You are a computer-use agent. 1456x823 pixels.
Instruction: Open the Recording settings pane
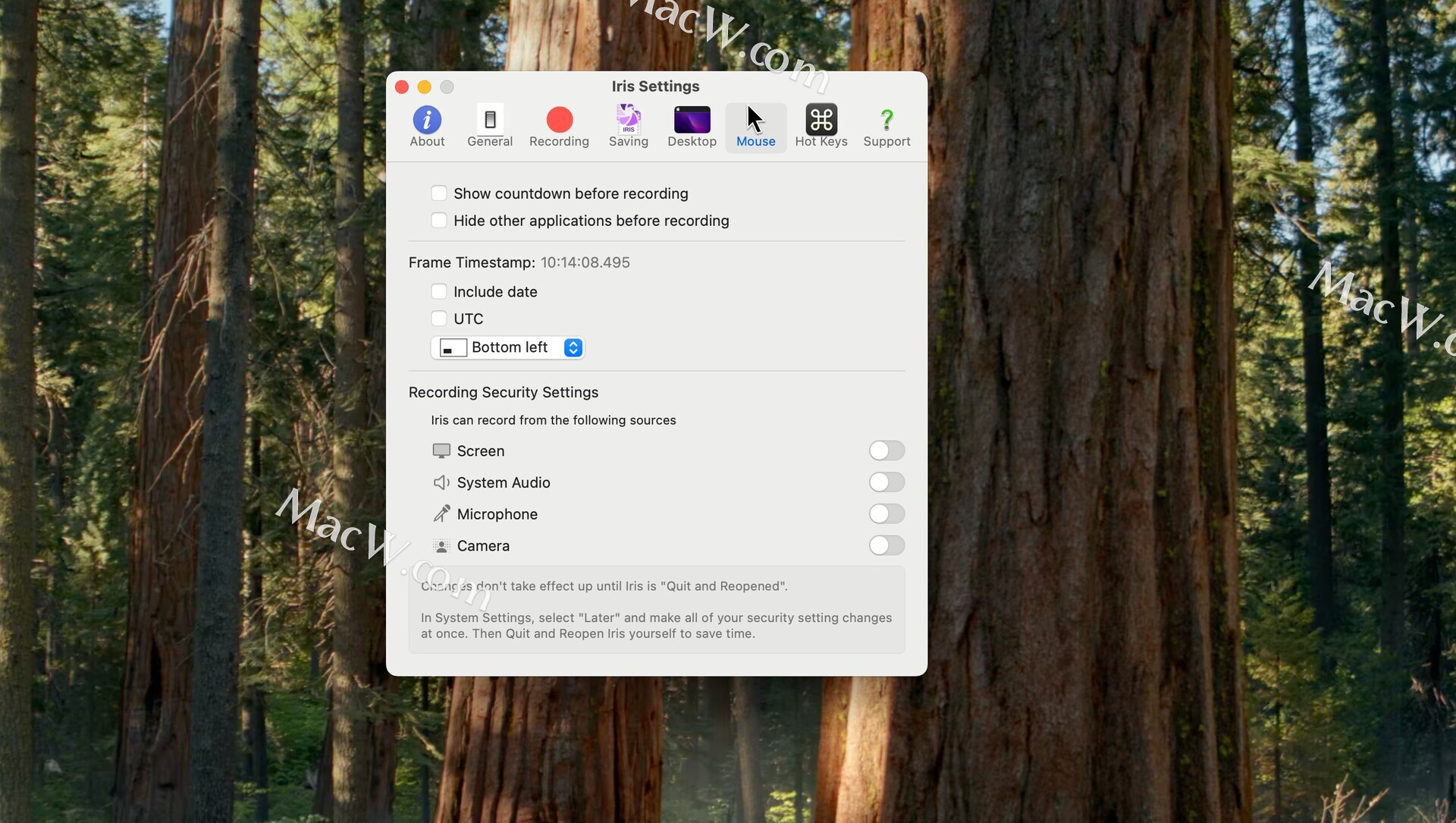pyautogui.click(x=559, y=127)
